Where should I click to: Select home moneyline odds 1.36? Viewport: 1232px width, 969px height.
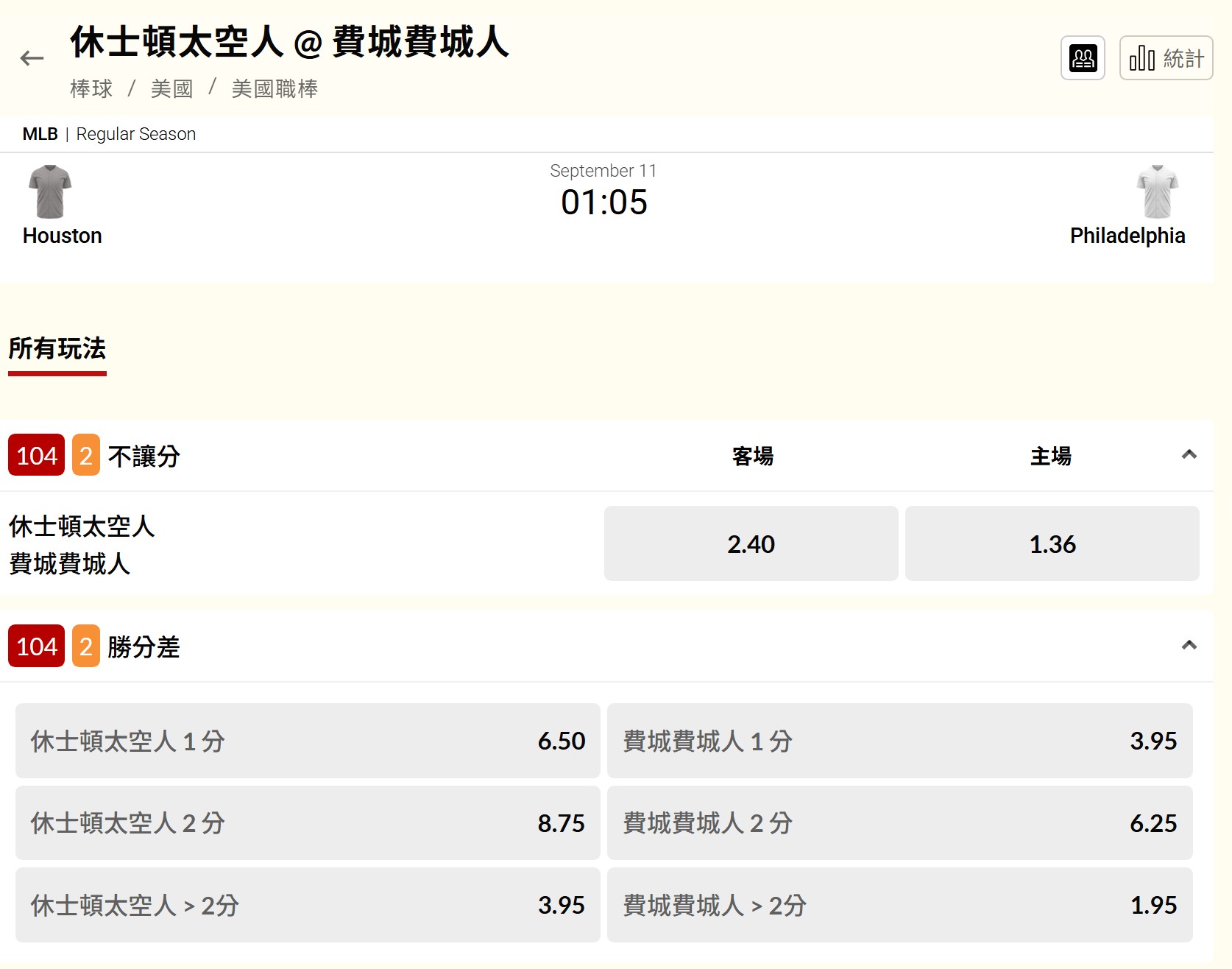(x=1052, y=543)
